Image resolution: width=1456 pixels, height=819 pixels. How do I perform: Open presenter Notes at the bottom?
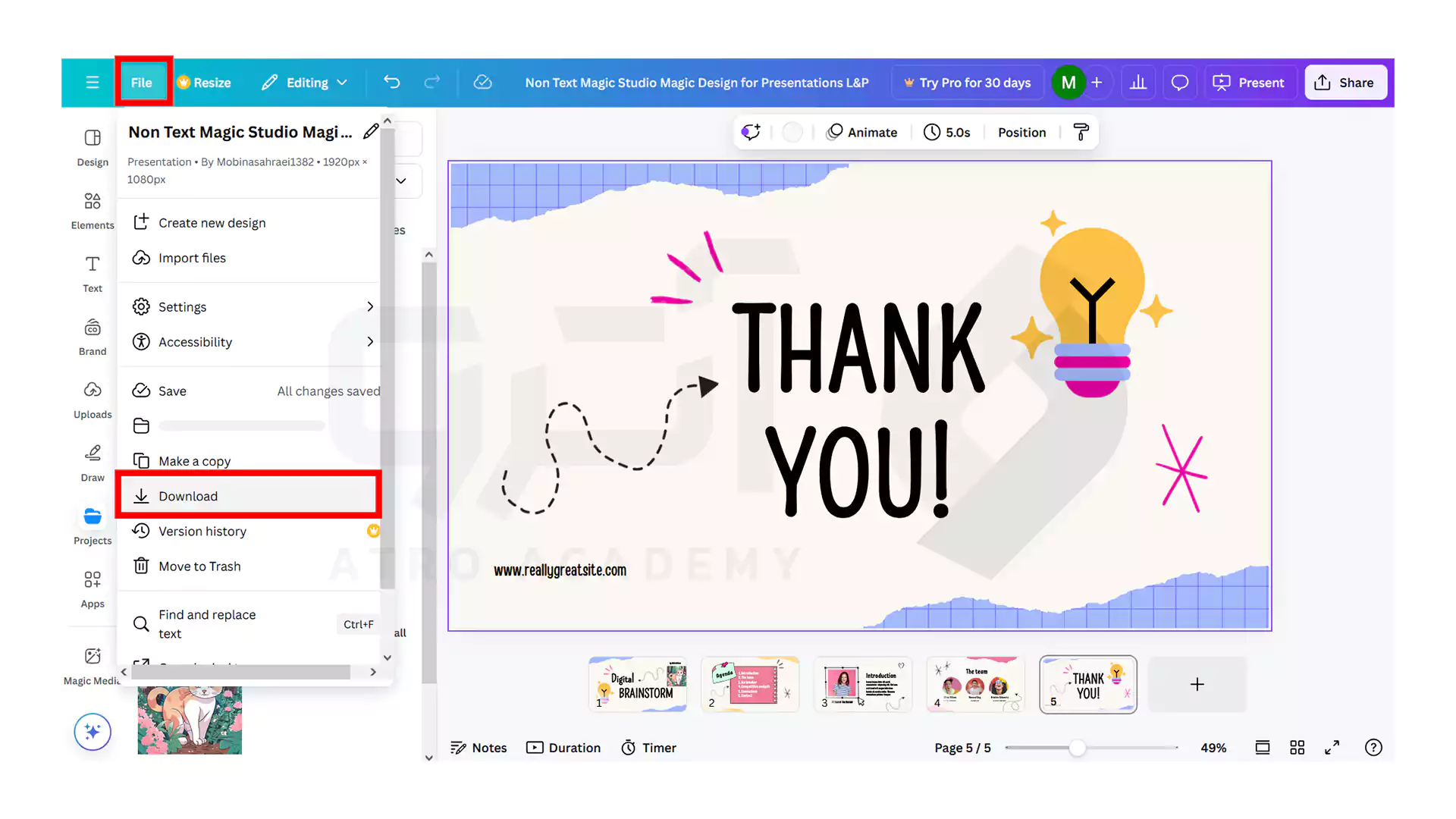(479, 747)
